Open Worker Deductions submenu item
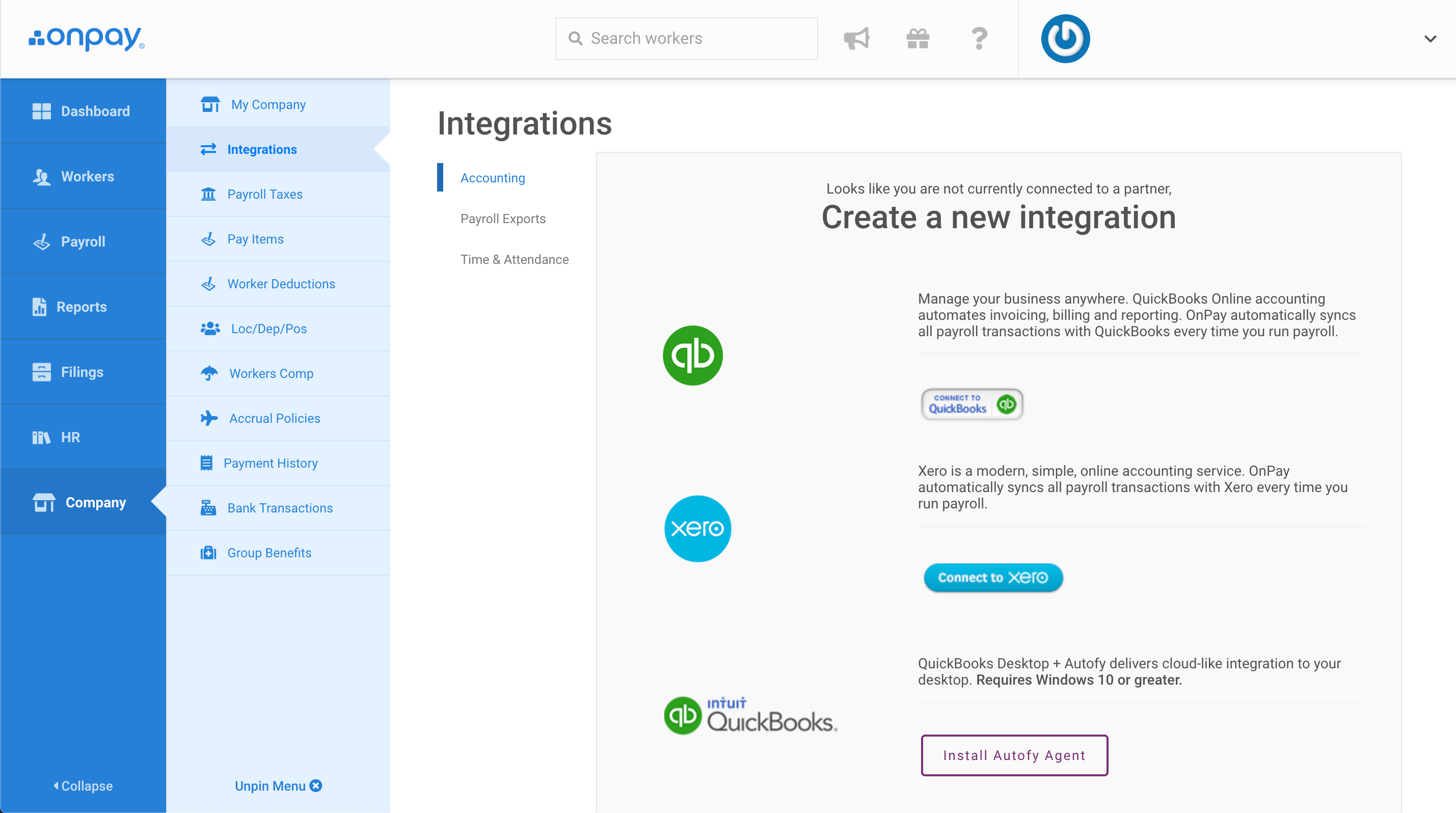1456x813 pixels. pyautogui.click(x=278, y=284)
